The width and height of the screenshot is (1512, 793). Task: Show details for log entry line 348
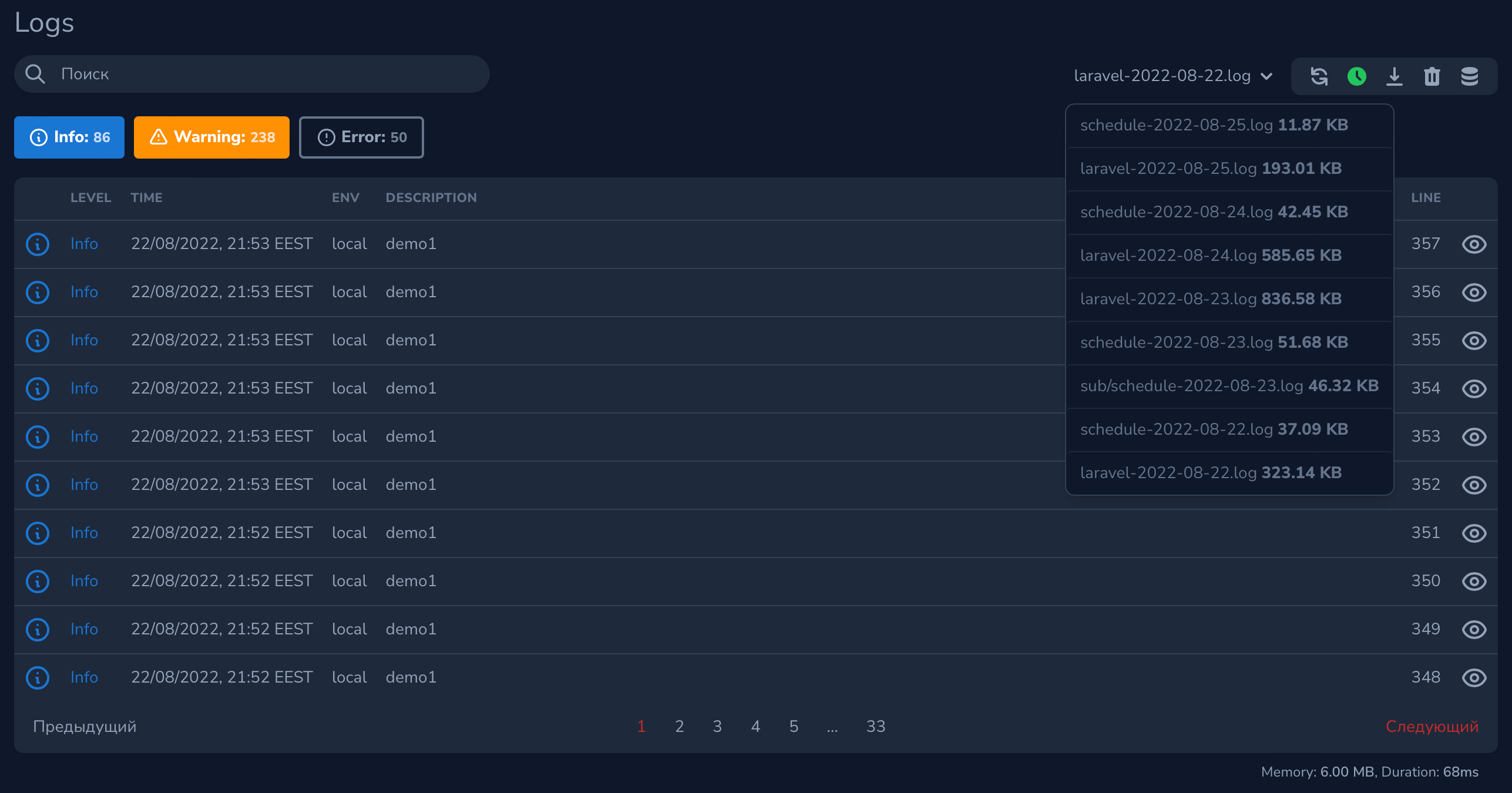(x=1474, y=677)
